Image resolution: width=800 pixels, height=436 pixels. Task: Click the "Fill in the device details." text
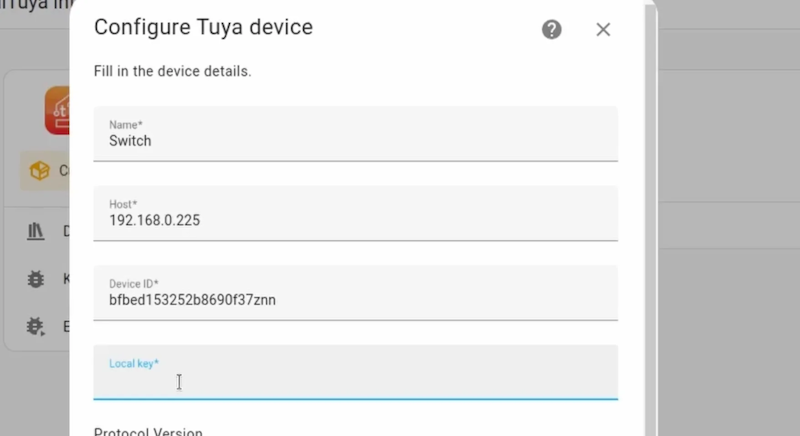point(173,72)
